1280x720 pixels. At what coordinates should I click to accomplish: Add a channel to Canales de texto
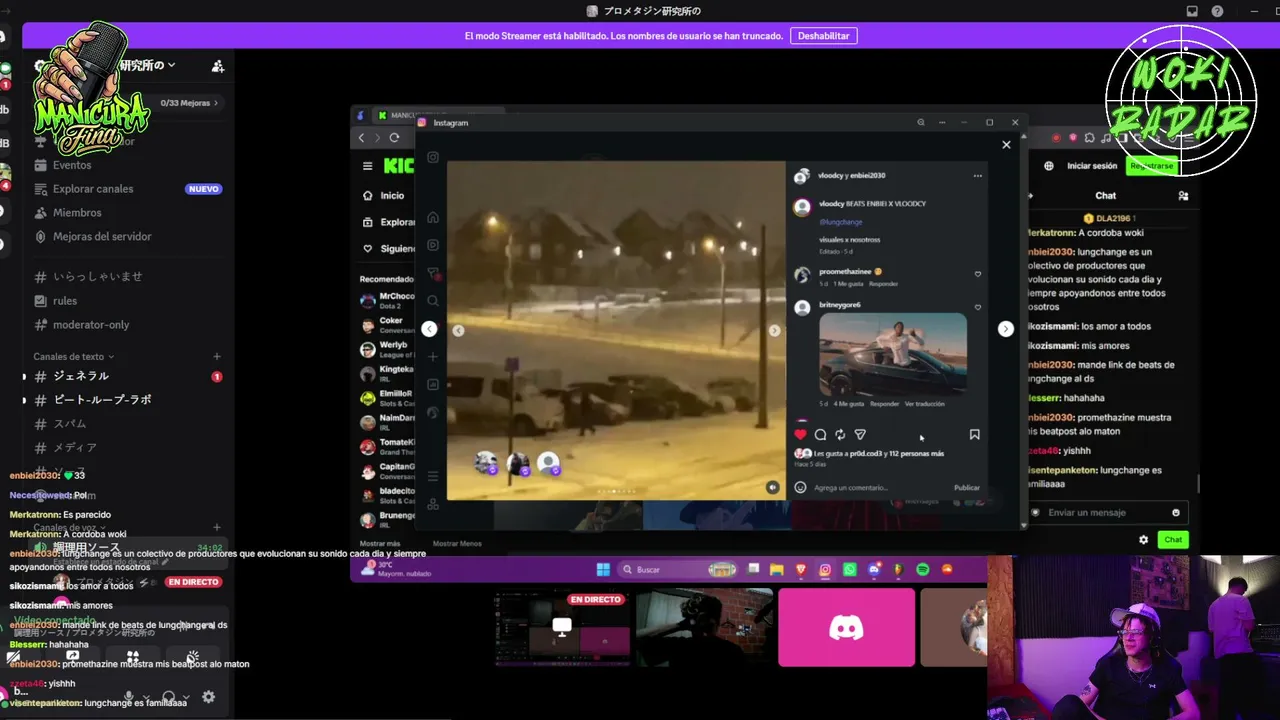(x=217, y=357)
